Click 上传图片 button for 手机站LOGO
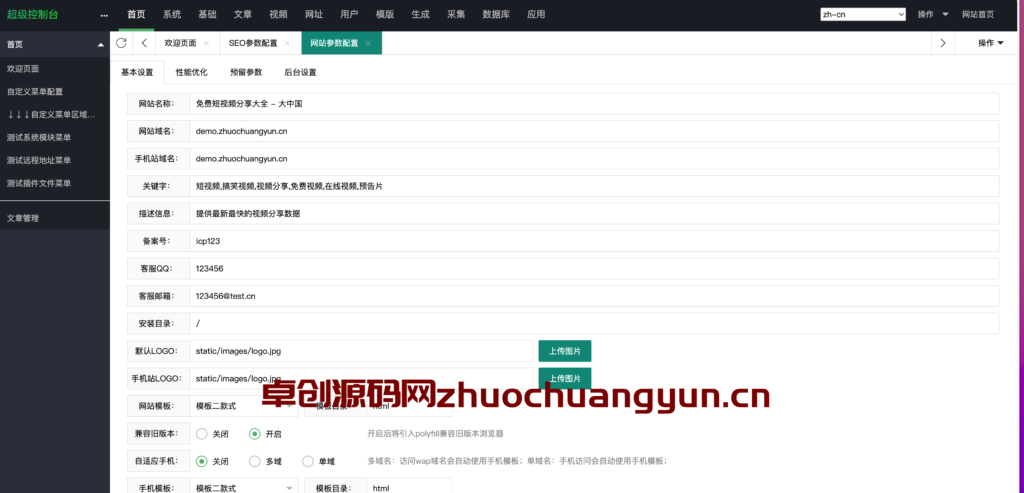Viewport: 1024px width, 493px height. click(565, 378)
